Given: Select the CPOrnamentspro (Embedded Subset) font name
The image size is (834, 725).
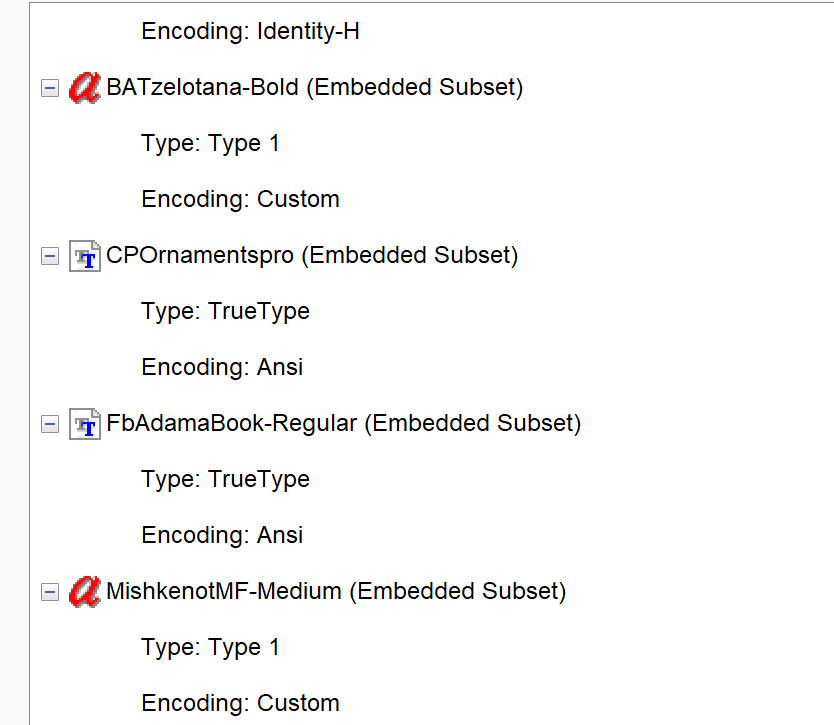Looking at the screenshot, I should click(x=312, y=256).
